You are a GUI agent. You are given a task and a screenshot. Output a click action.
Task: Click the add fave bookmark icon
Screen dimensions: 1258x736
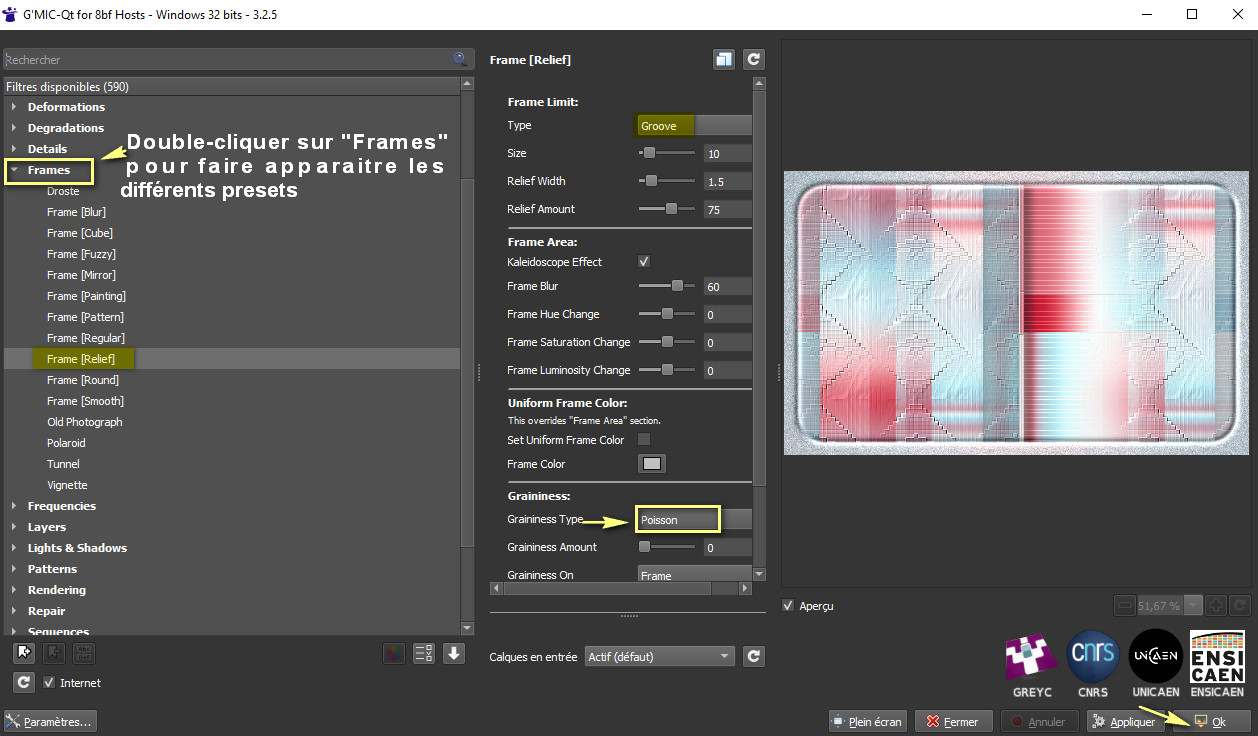(25, 653)
